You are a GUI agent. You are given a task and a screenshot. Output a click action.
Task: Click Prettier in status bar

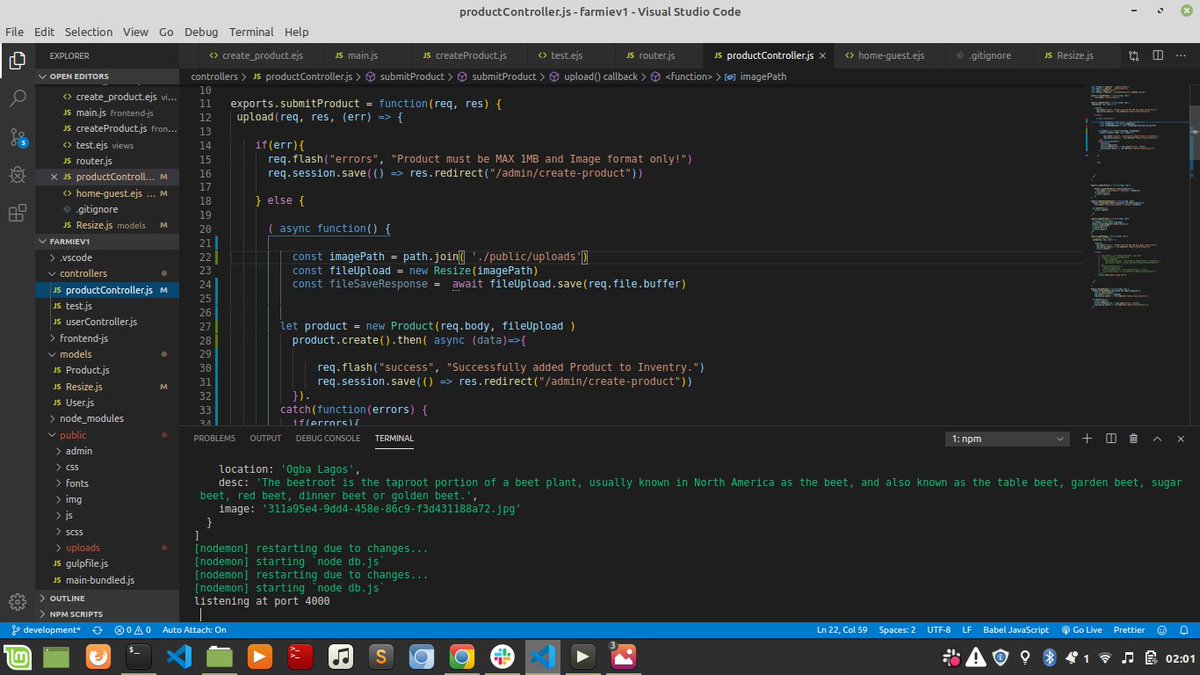(1129, 630)
